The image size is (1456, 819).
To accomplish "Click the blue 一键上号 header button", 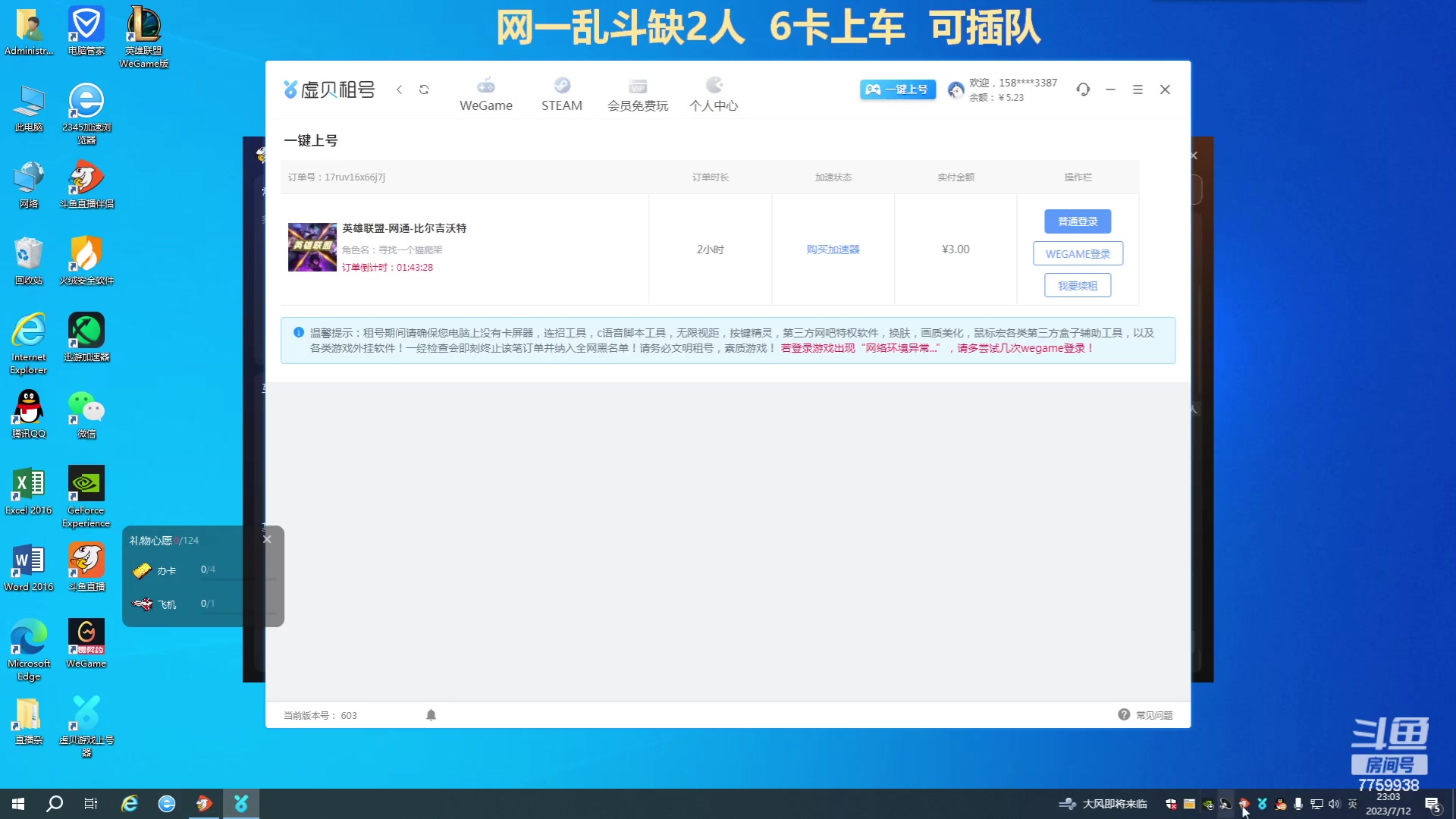I will click(897, 89).
